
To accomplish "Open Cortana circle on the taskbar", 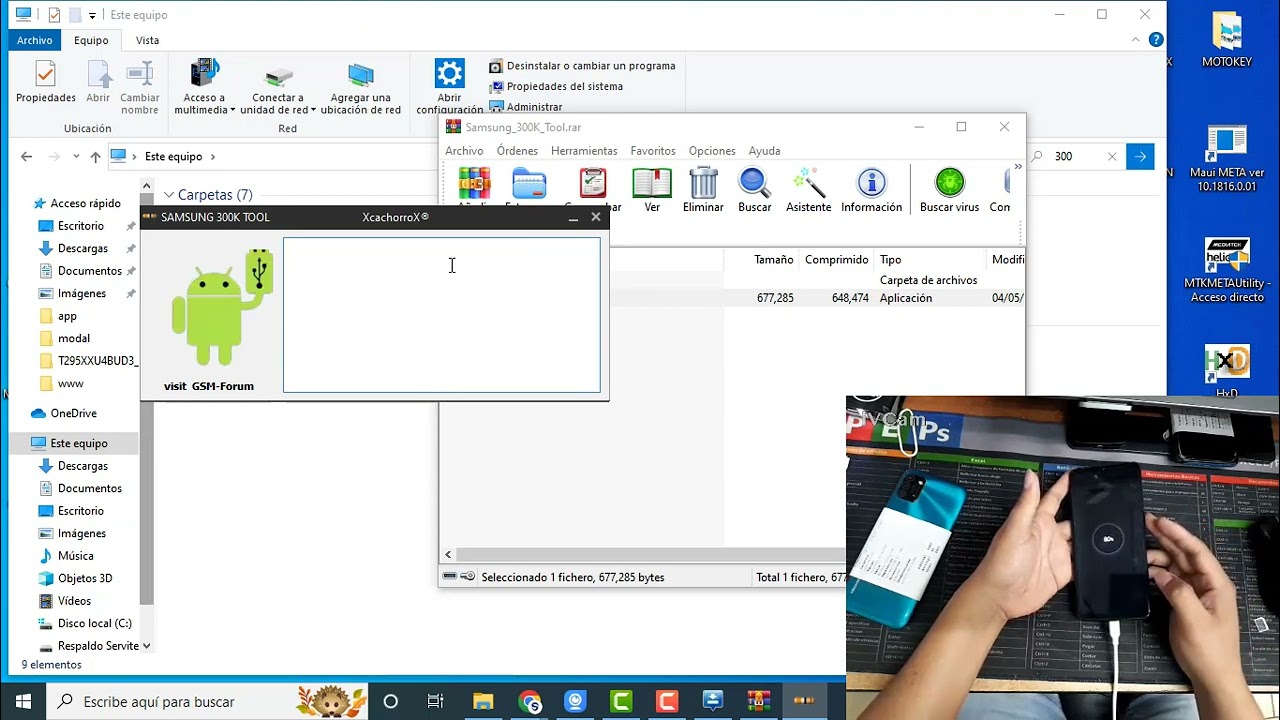I will pyautogui.click(x=391, y=701).
